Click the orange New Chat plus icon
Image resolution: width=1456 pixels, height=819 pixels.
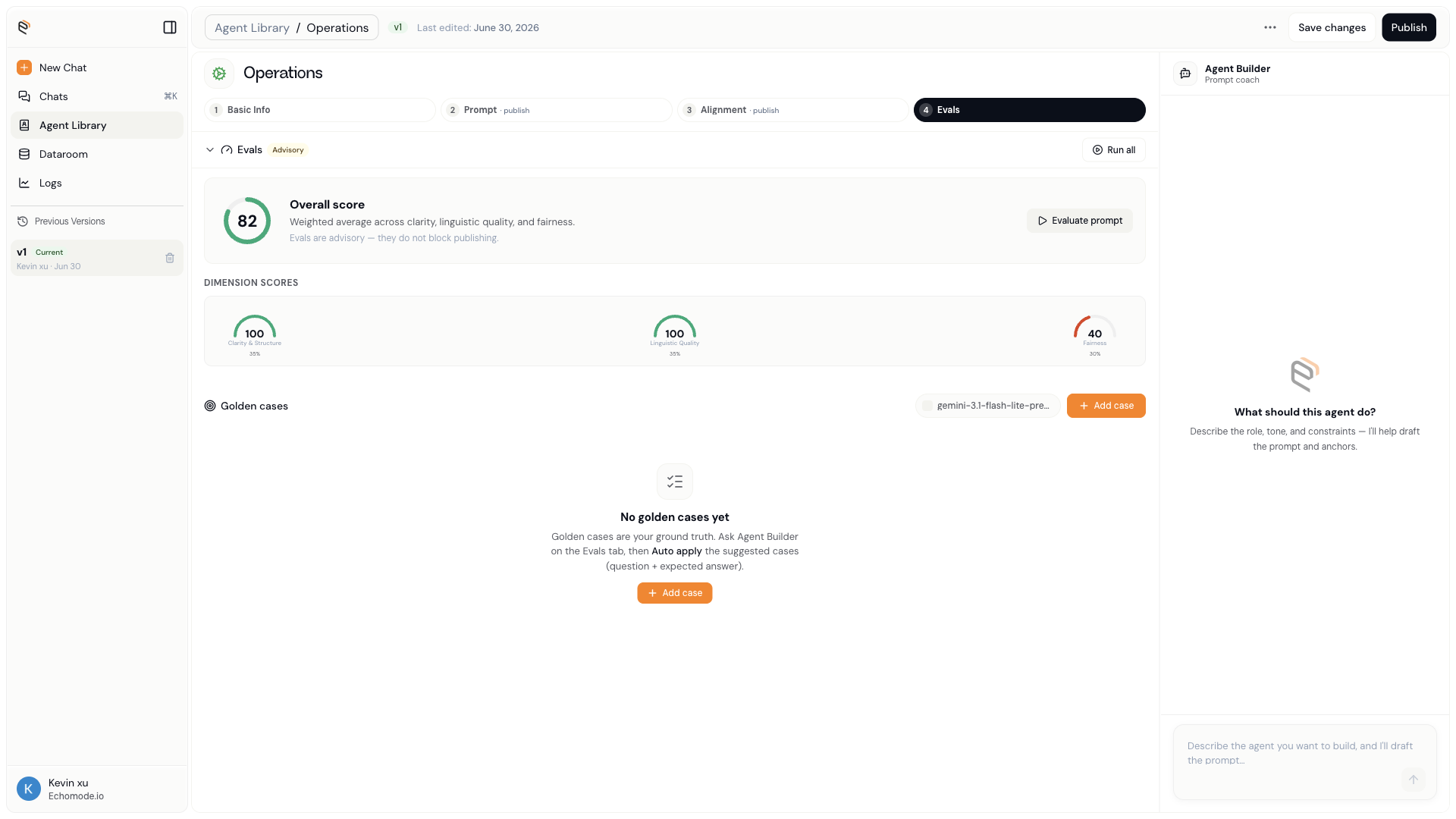pos(24,67)
